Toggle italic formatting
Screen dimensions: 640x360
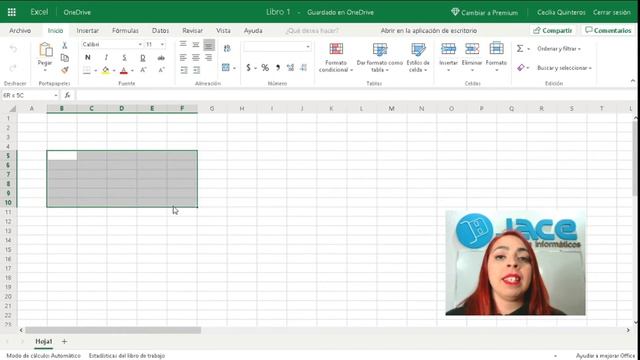106,58
